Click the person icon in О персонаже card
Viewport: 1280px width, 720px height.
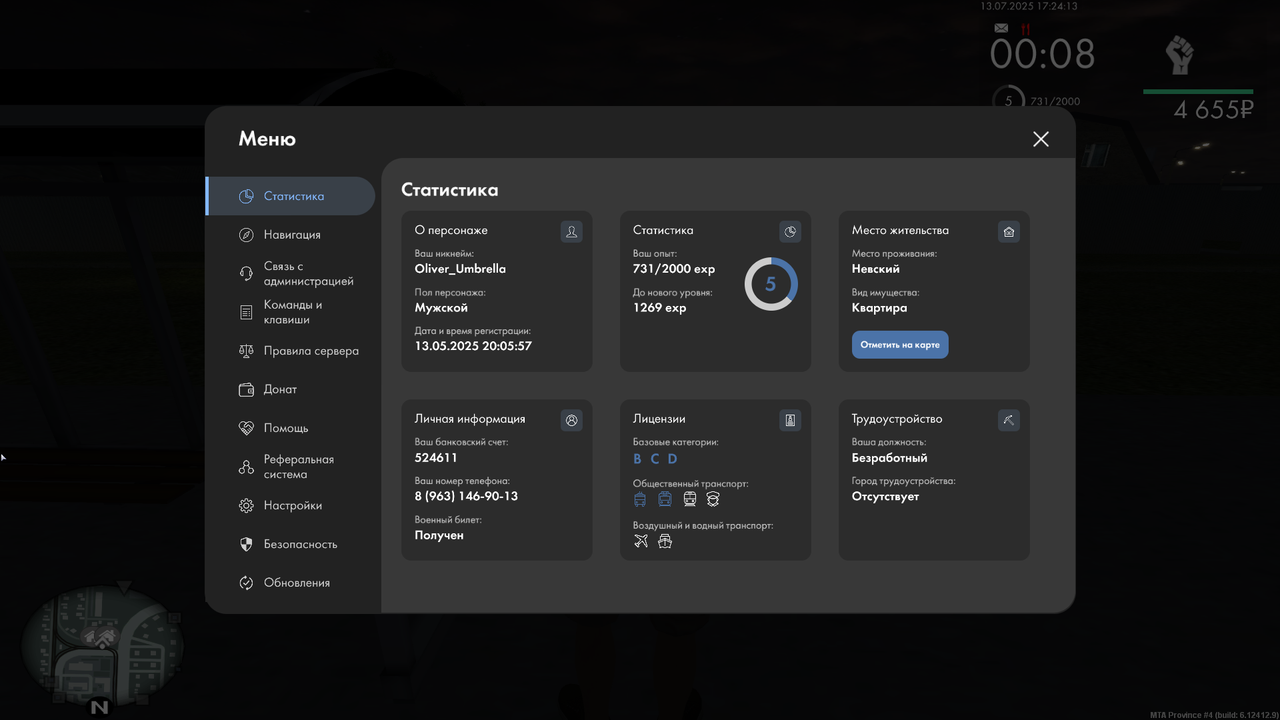[x=571, y=231]
